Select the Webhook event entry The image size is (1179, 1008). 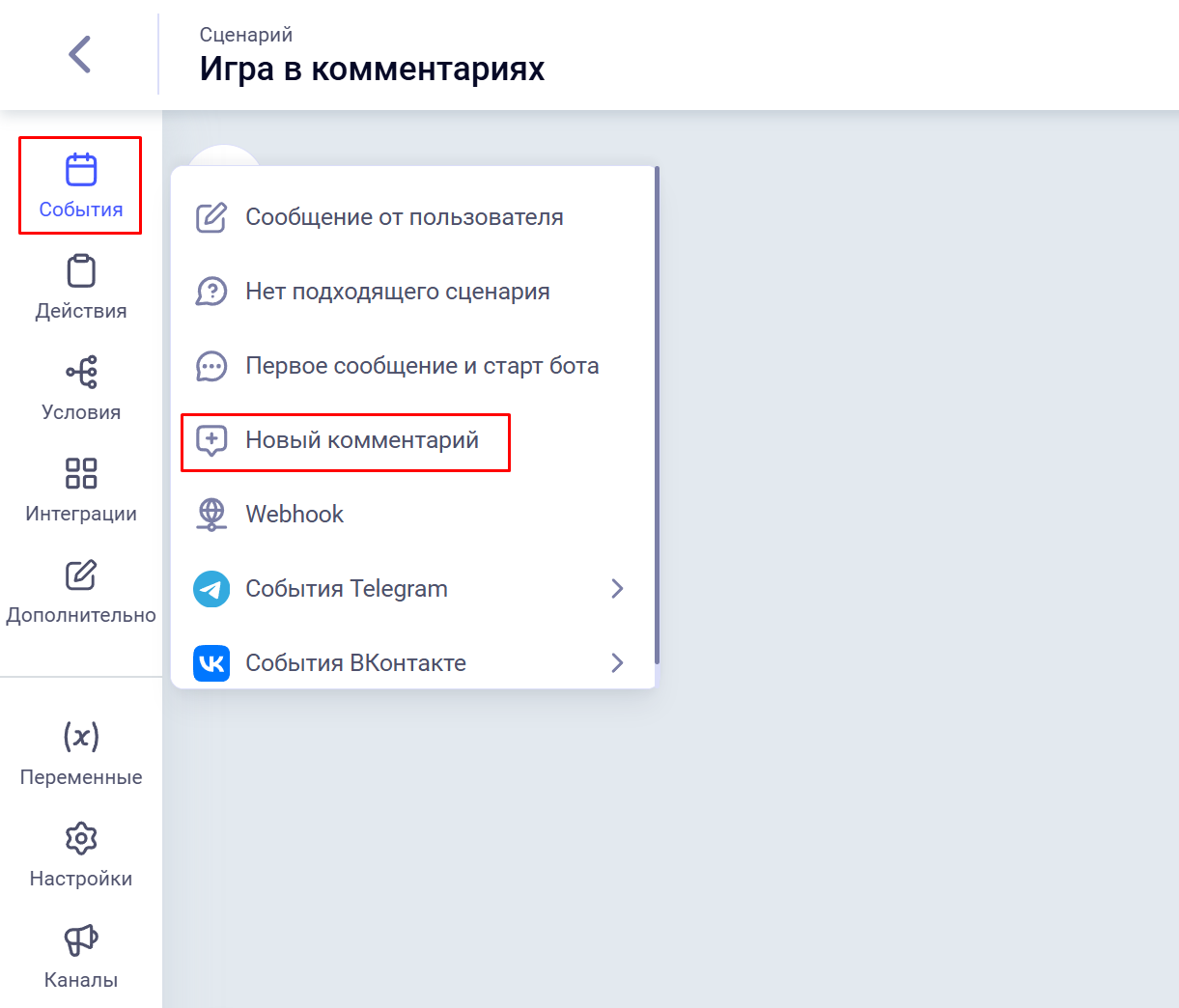click(x=295, y=515)
